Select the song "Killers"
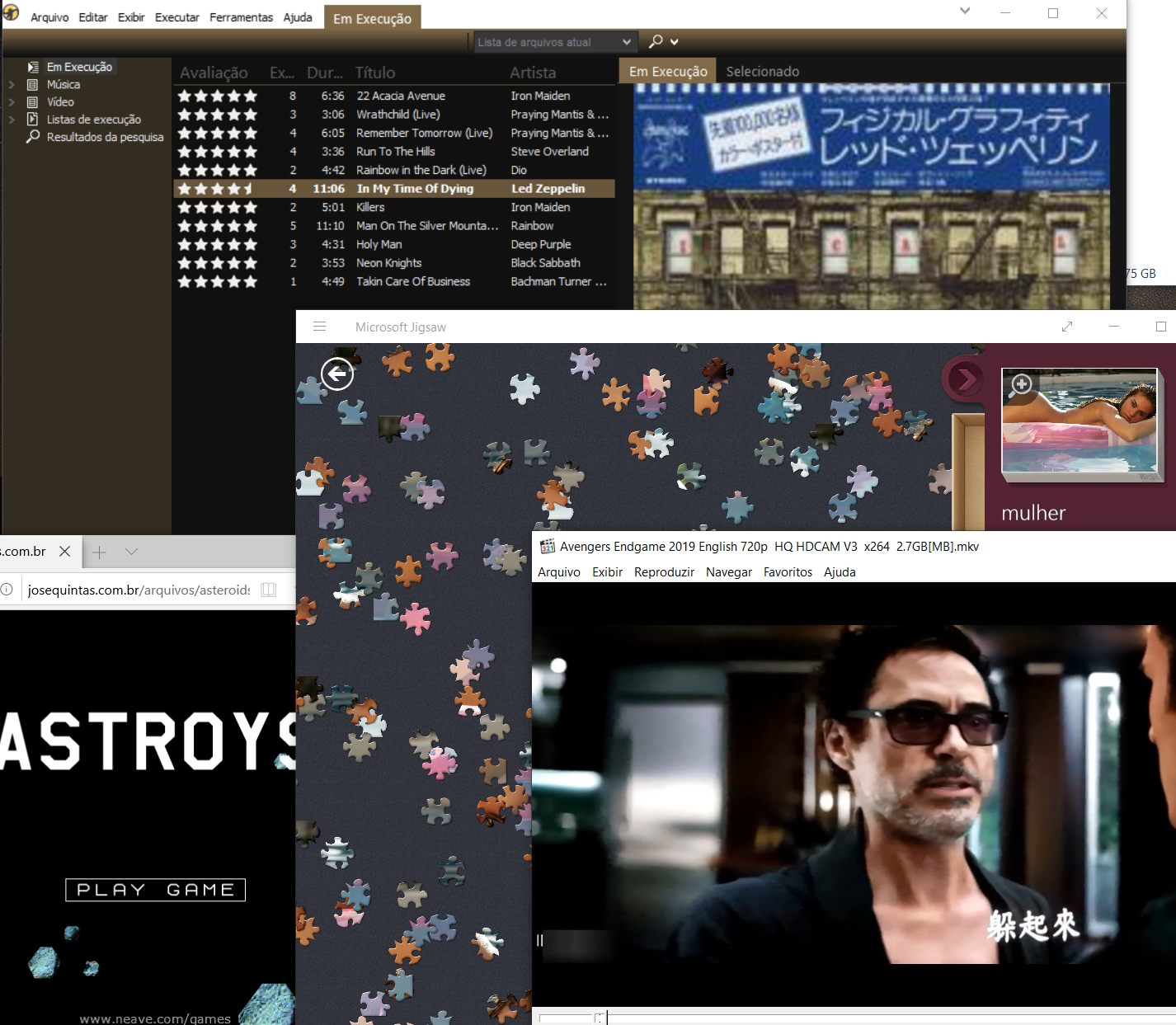The image size is (1176, 1025). coord(370,207)
